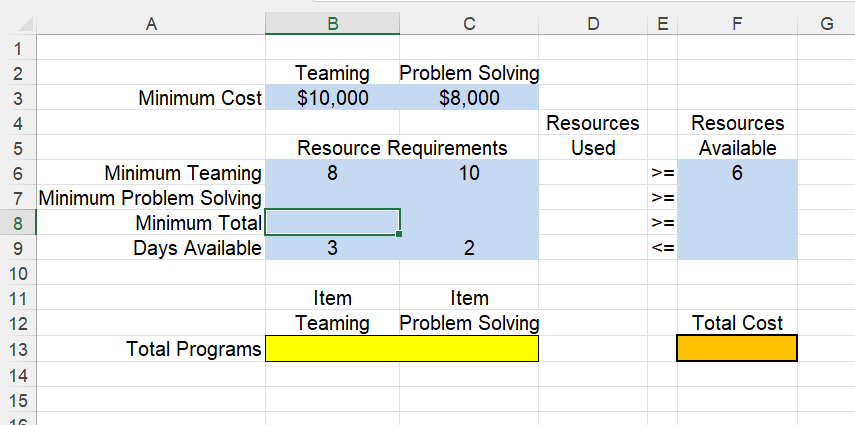Viewport: 855px width, 425px height.
Task: Select column C header
Action: (469, 23)
